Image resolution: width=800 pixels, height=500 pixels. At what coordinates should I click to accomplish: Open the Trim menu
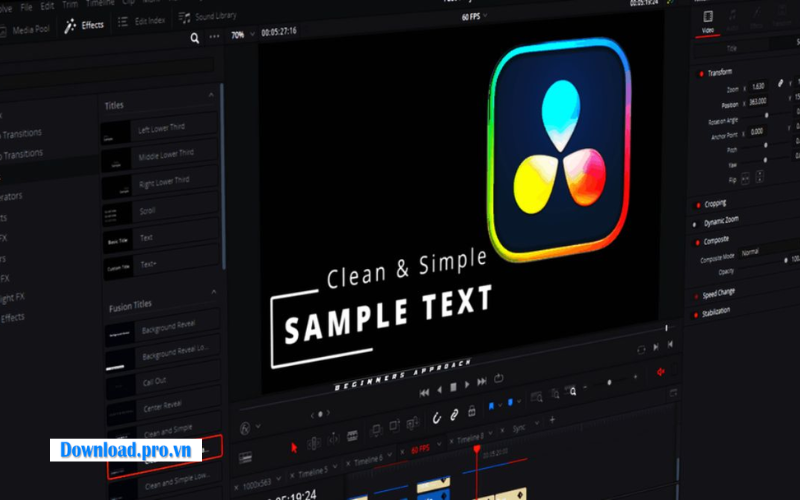[x=69, y=5]
